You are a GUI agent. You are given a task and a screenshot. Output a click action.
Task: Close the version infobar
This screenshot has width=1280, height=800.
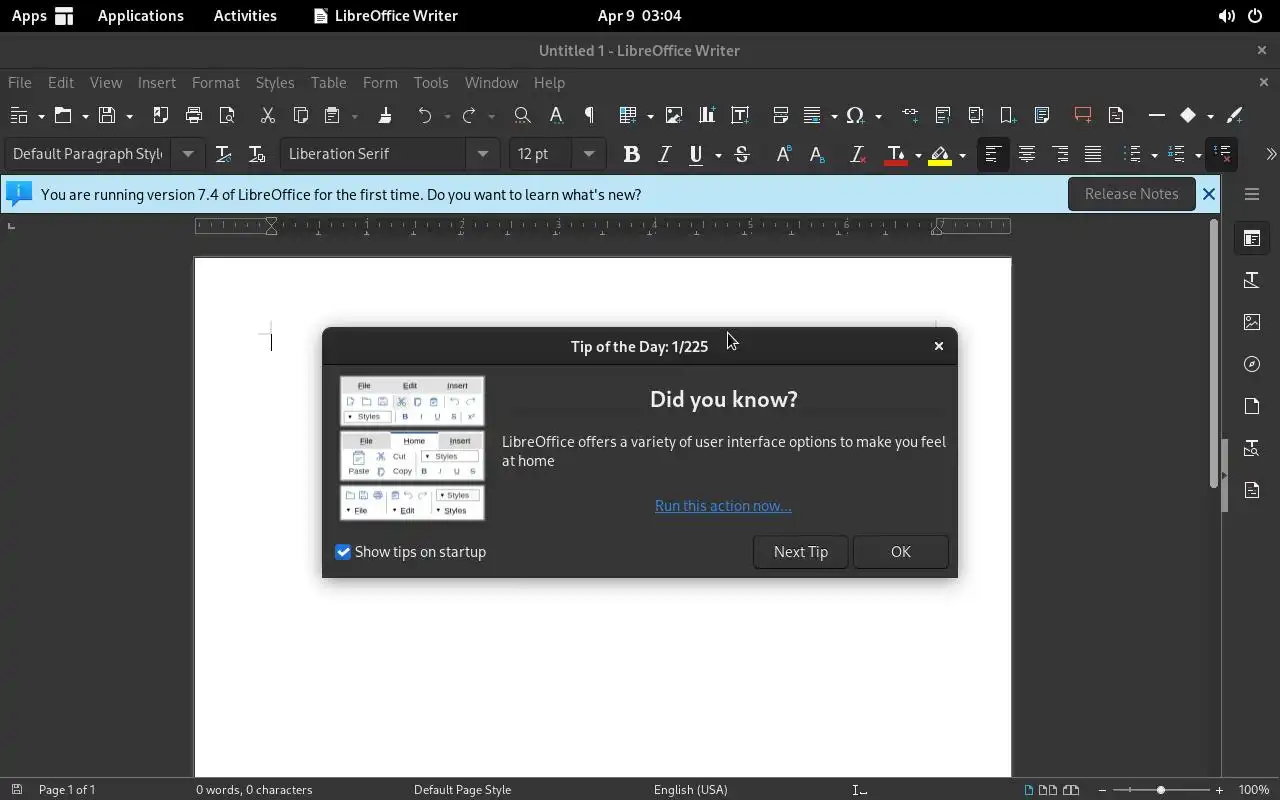coord(1209,194)
